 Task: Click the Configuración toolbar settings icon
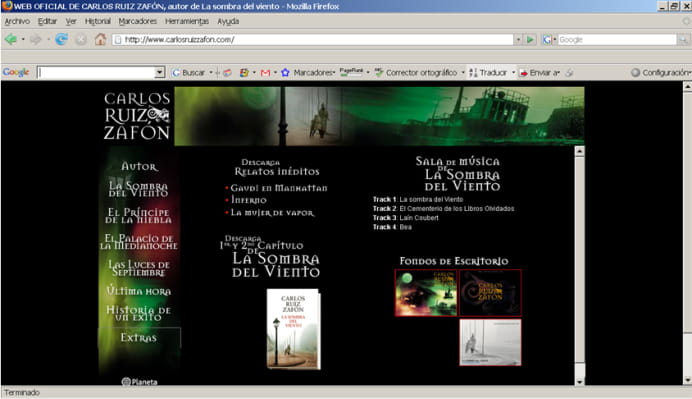(x=636, y=73)
